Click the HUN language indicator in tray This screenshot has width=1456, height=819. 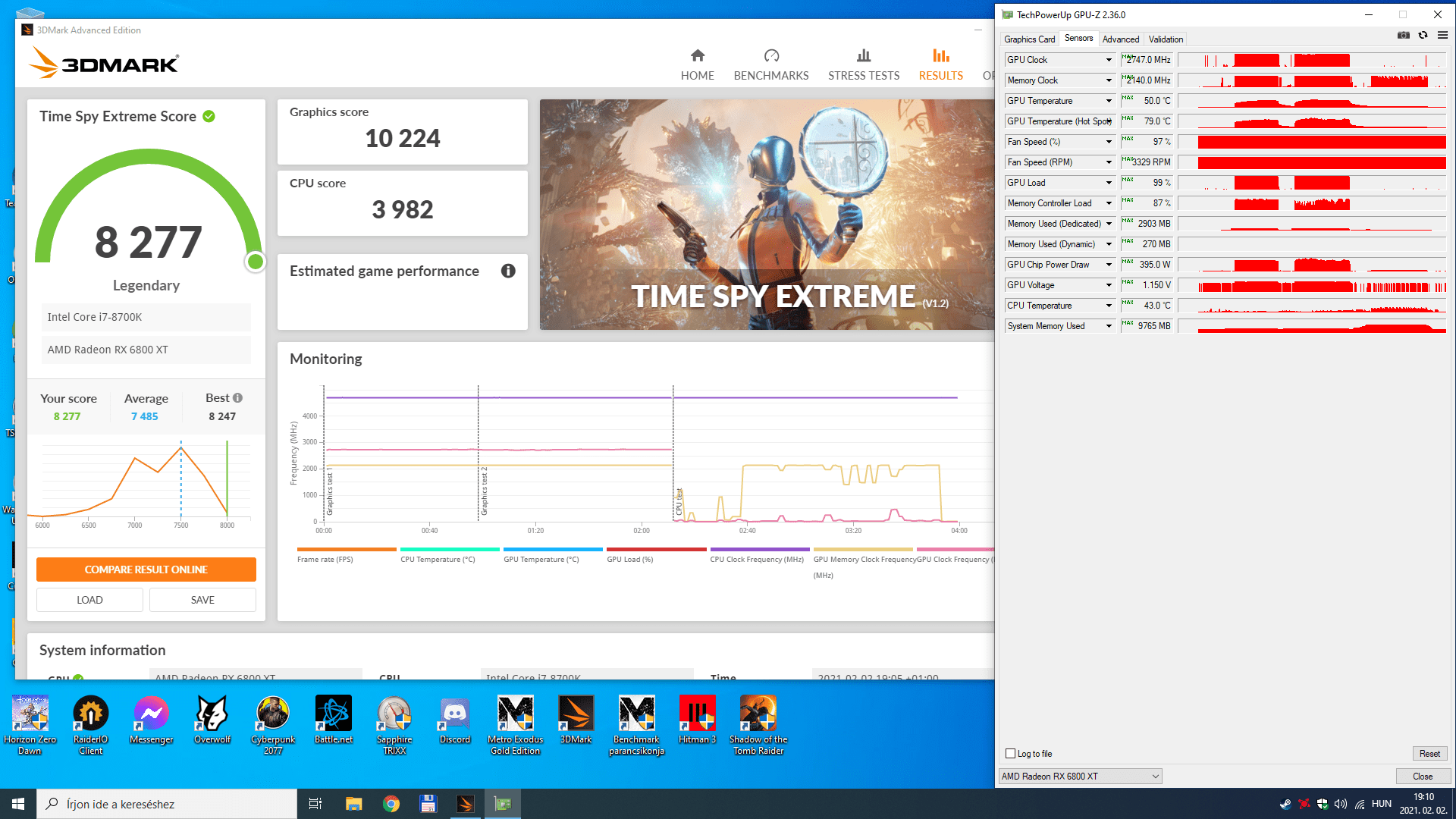click(x=1382, y=804)
